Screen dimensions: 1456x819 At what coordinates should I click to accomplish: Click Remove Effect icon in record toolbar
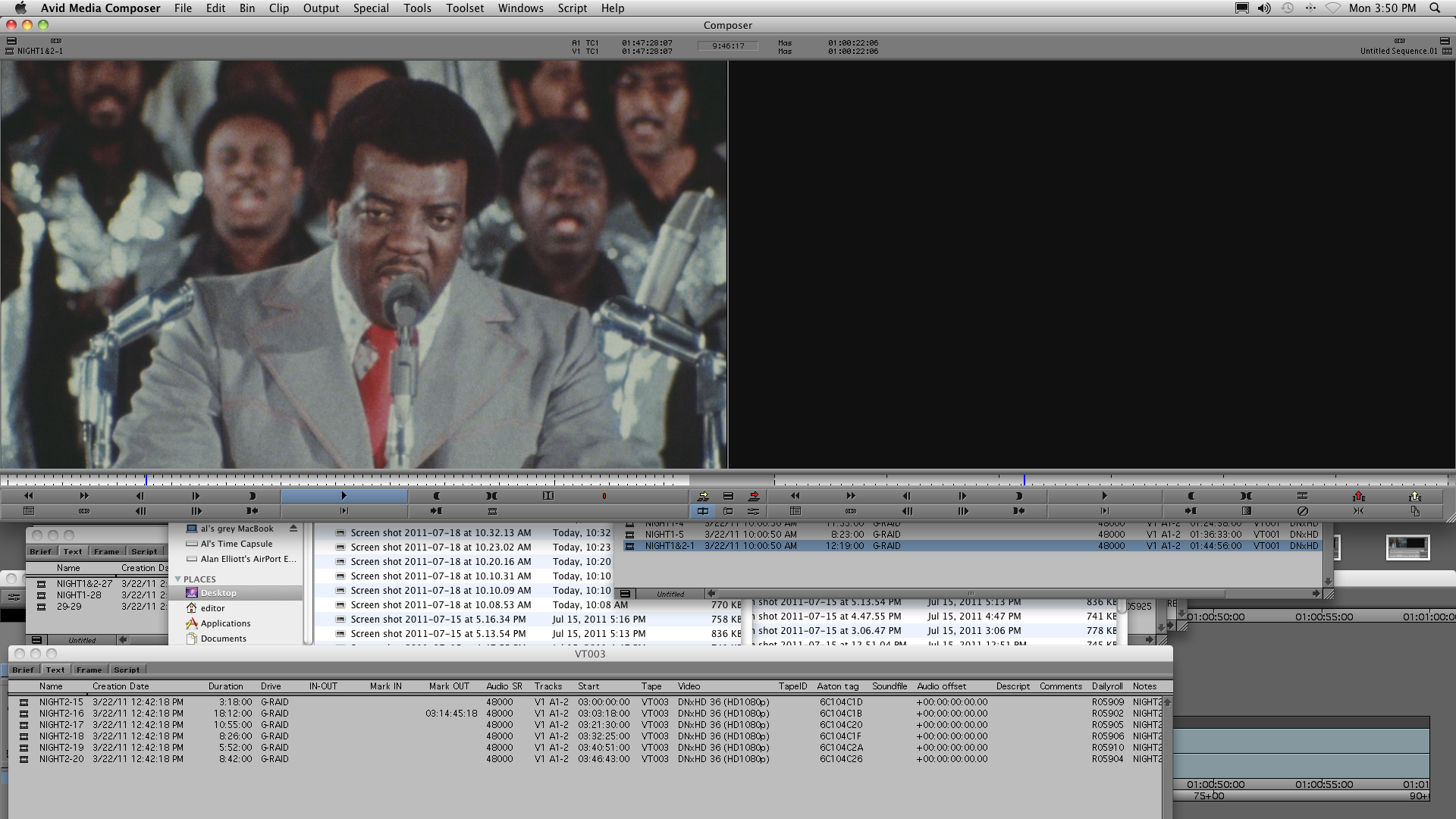(x=1303, y=511)
